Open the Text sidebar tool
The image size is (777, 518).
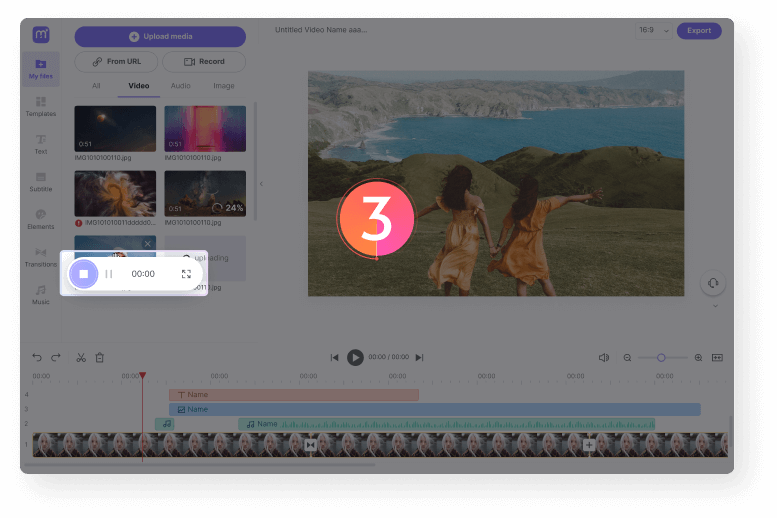point(41,144)
